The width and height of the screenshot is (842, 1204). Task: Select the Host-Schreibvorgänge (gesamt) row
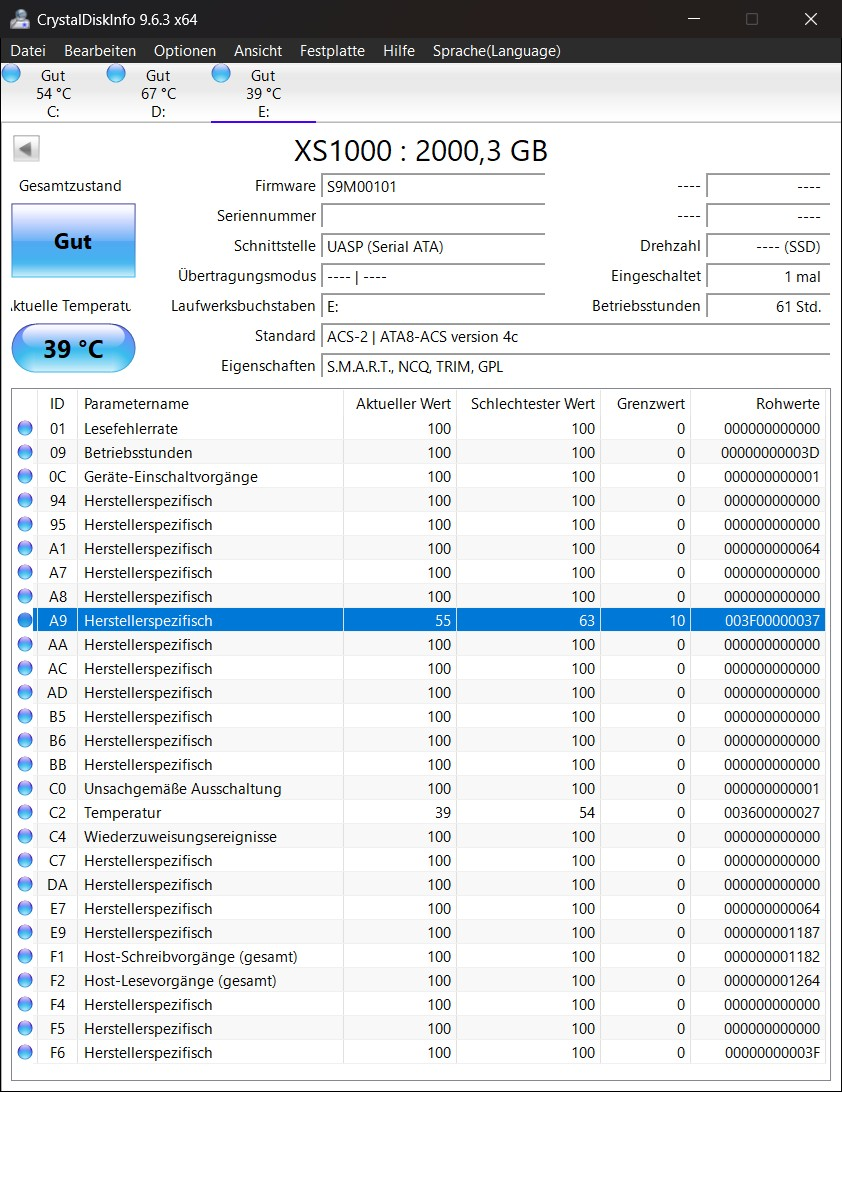[x=420, y=957]
